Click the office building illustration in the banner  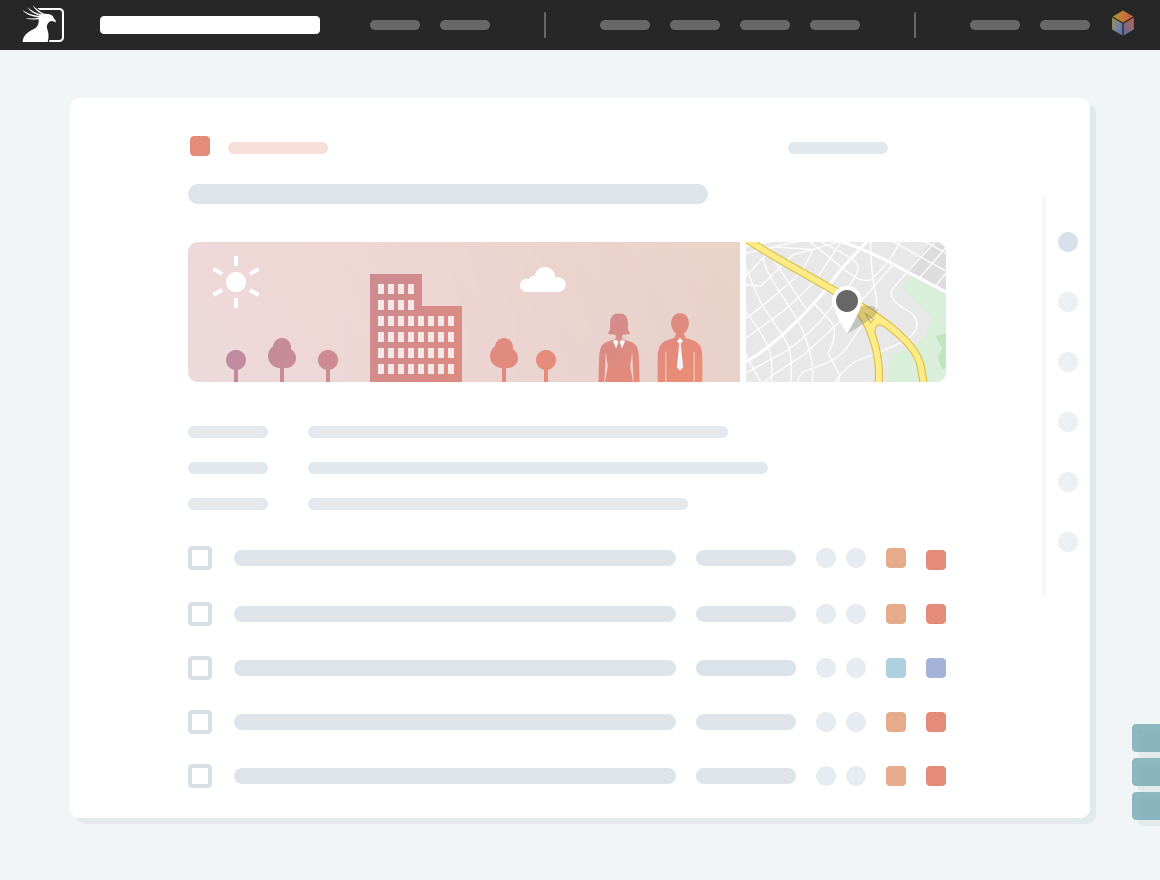click(415, 330)
